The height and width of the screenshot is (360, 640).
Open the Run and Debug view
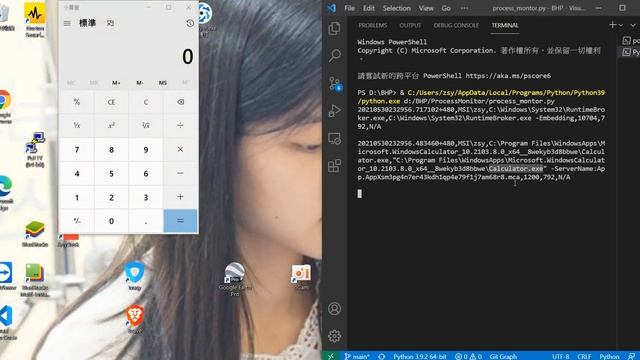tap(334, 111)
